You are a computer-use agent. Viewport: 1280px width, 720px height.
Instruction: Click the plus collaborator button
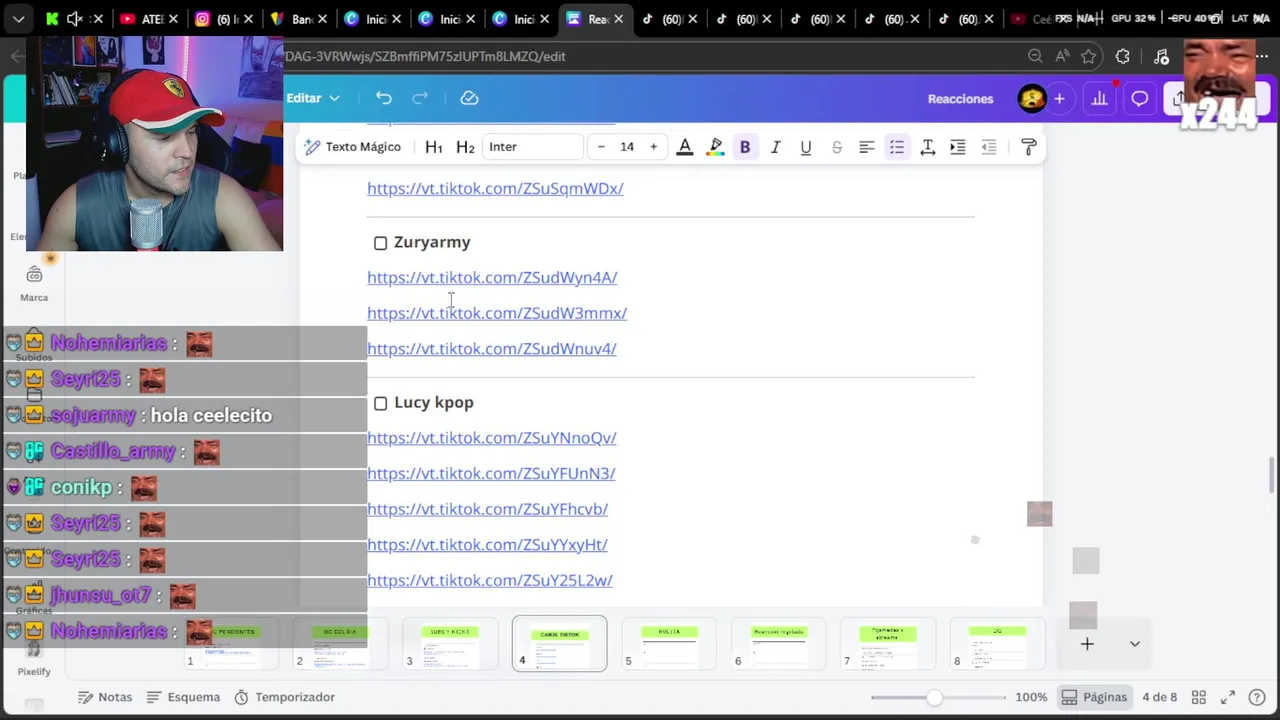[1059, 99]
